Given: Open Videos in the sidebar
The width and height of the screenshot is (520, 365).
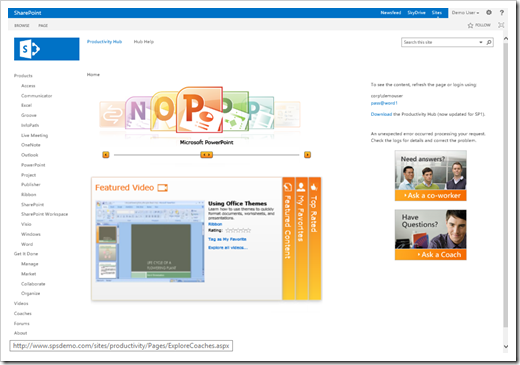Looking at the screenshot, I should pos(21,304).
